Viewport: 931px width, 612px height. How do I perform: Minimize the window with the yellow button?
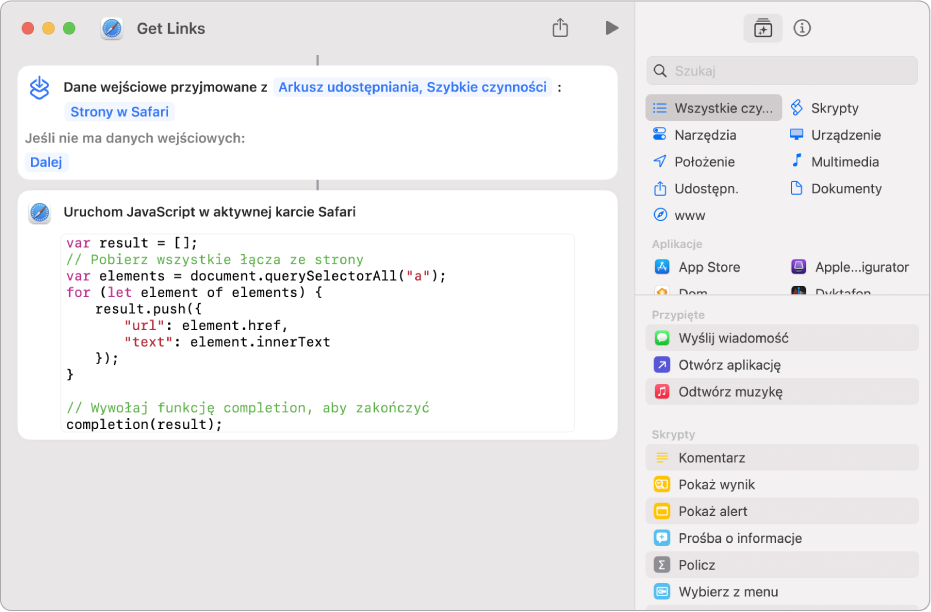[49, 28]
